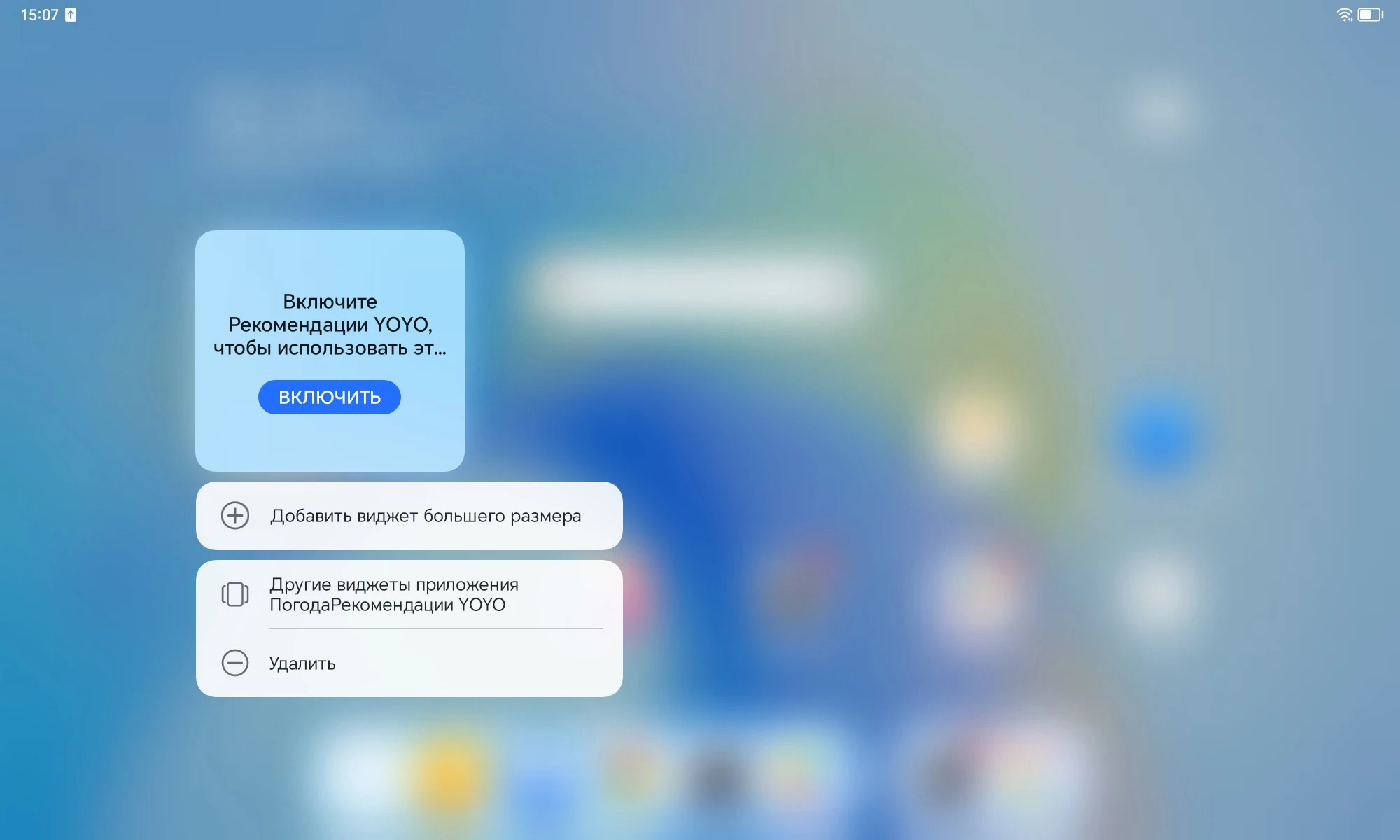Tap the Рекомендации YOYO widget text
This screenshot has width=1400, height=840.
click(x=330, y=325)
